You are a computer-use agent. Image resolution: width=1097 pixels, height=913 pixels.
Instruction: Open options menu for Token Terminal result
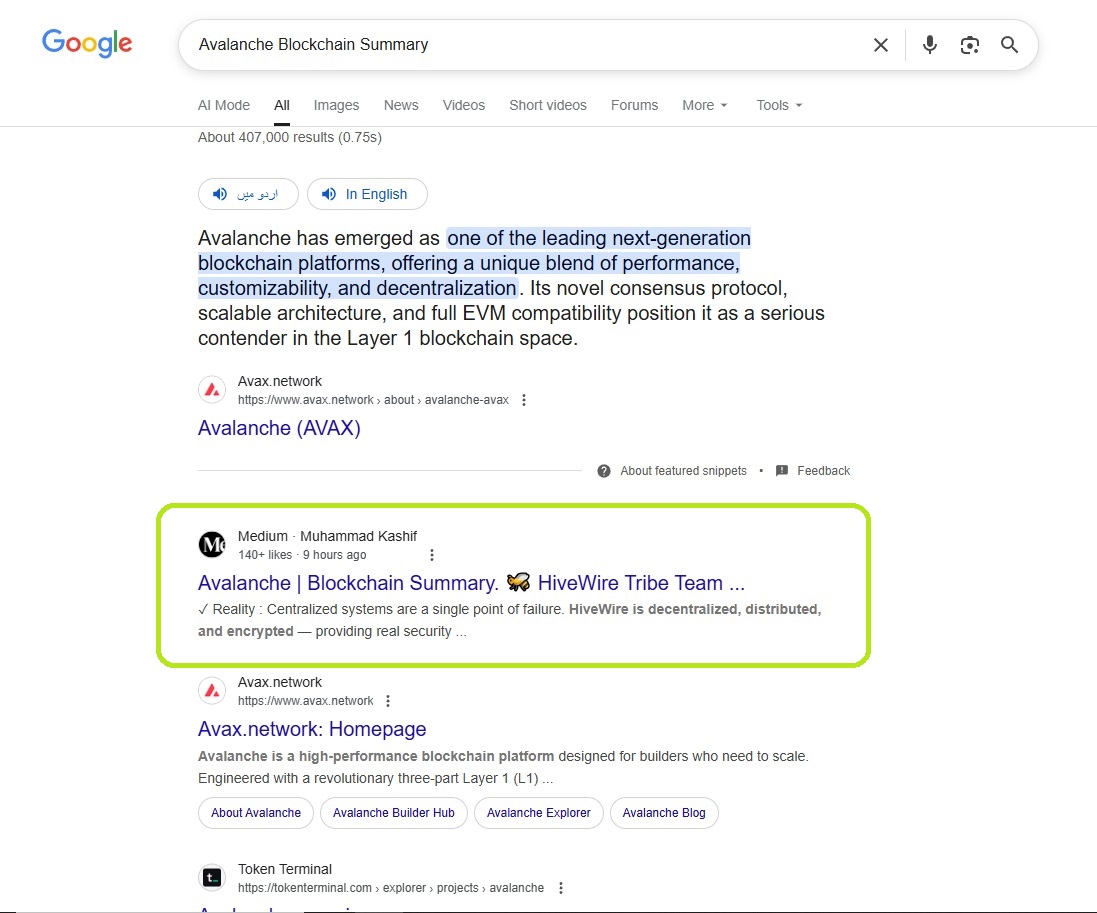click(x=560, y=888)
